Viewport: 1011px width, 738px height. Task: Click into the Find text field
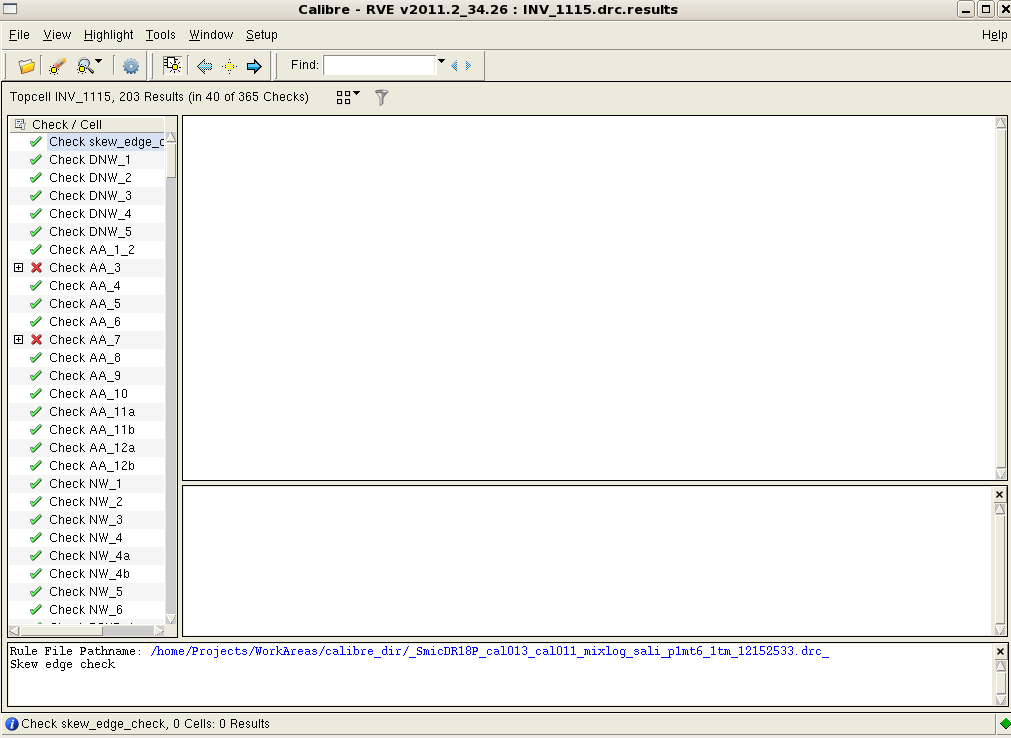(x=380, y=65)
